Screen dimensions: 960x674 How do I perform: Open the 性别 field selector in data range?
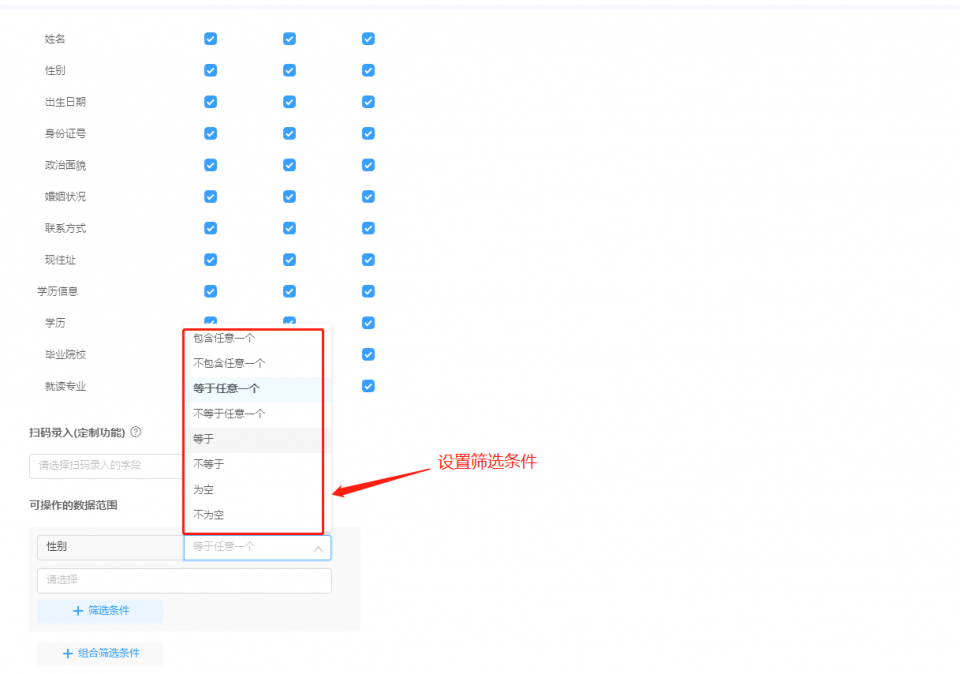tap(110, 546)
